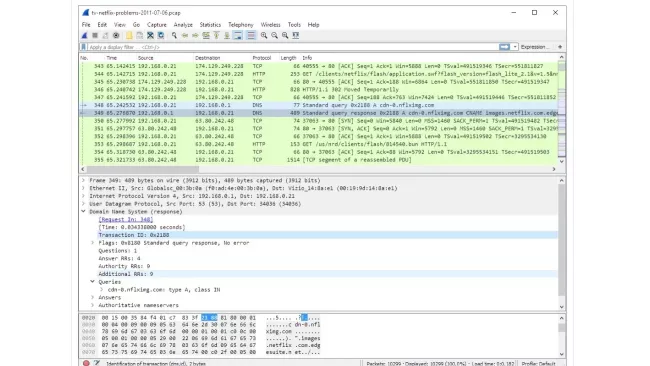Zoom out main window text
Image resolution: width=650 pixels, height=366 pixels.
point(274,36)
